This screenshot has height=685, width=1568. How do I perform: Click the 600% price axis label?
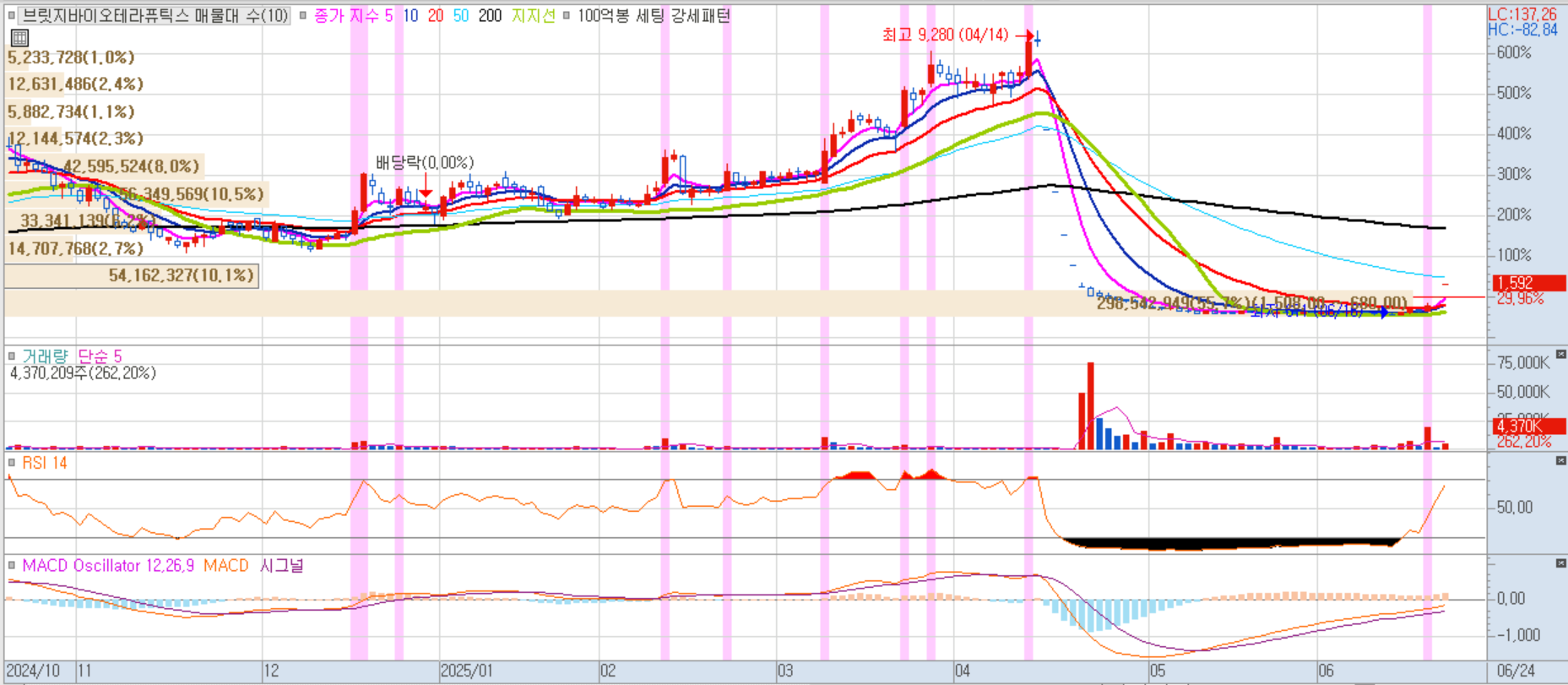coord(1514,52)
